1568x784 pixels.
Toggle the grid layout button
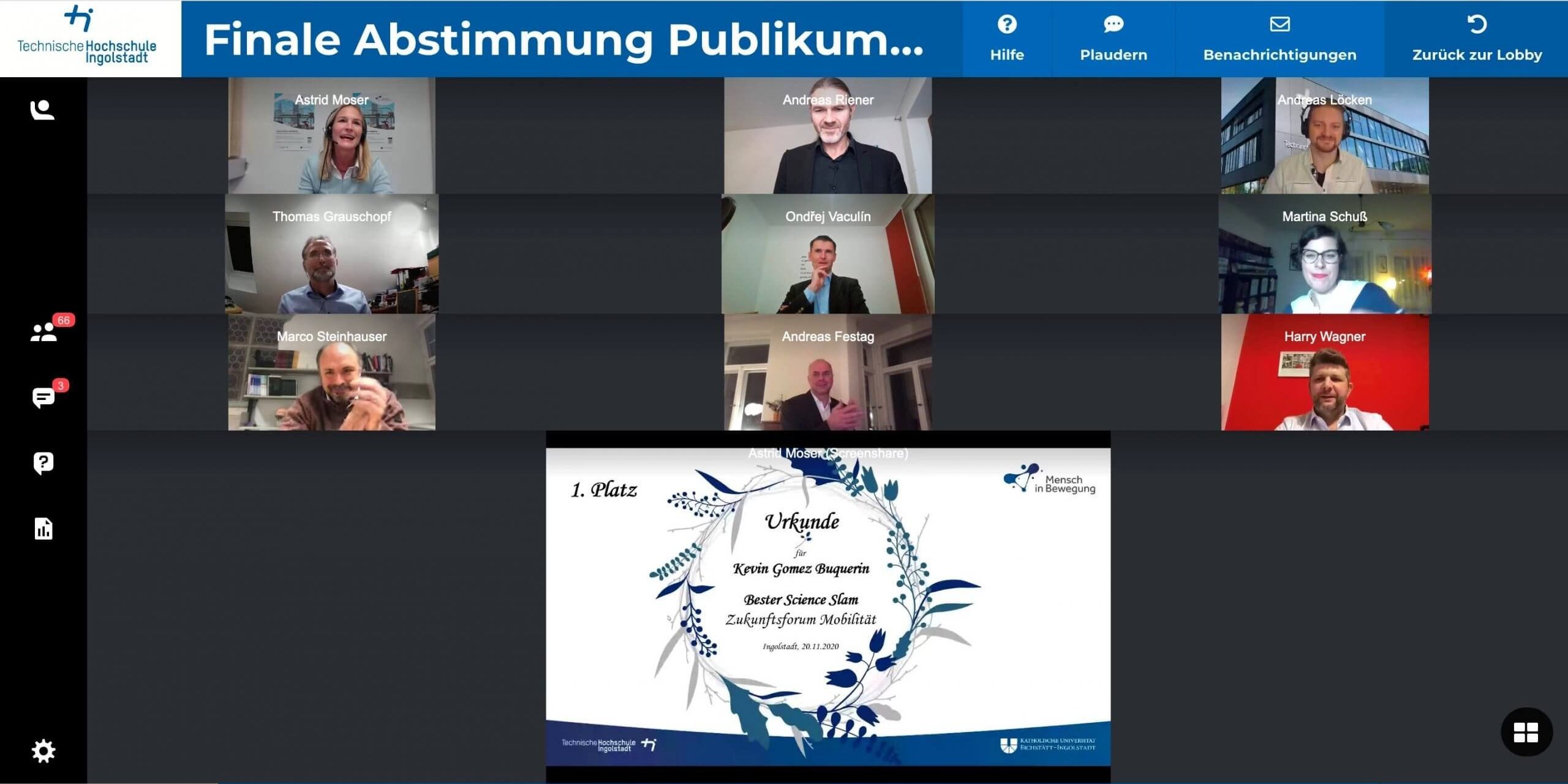click(x=1526, y=732)
